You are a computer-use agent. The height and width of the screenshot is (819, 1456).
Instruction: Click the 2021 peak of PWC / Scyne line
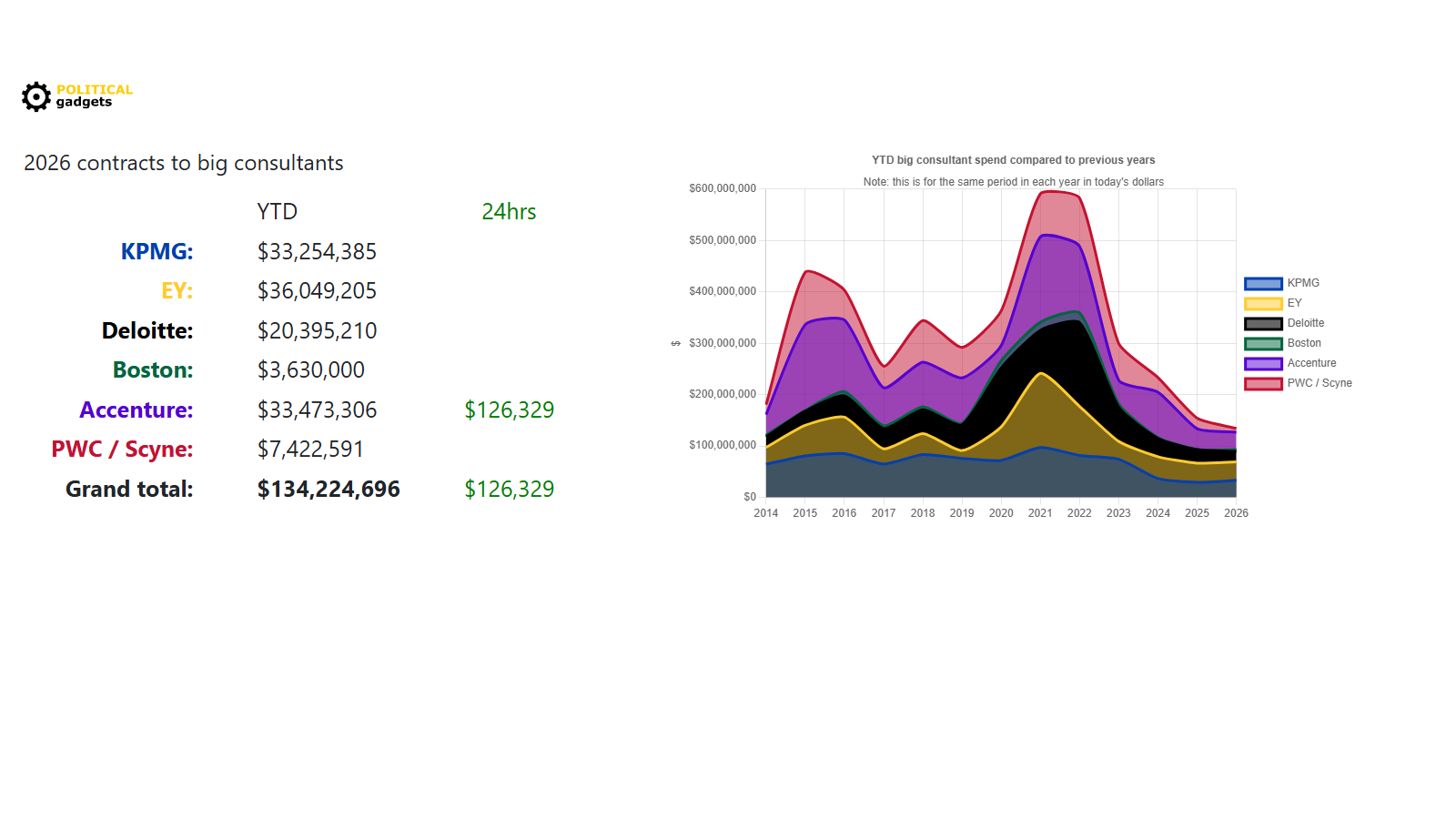[x=1043, y=191]
